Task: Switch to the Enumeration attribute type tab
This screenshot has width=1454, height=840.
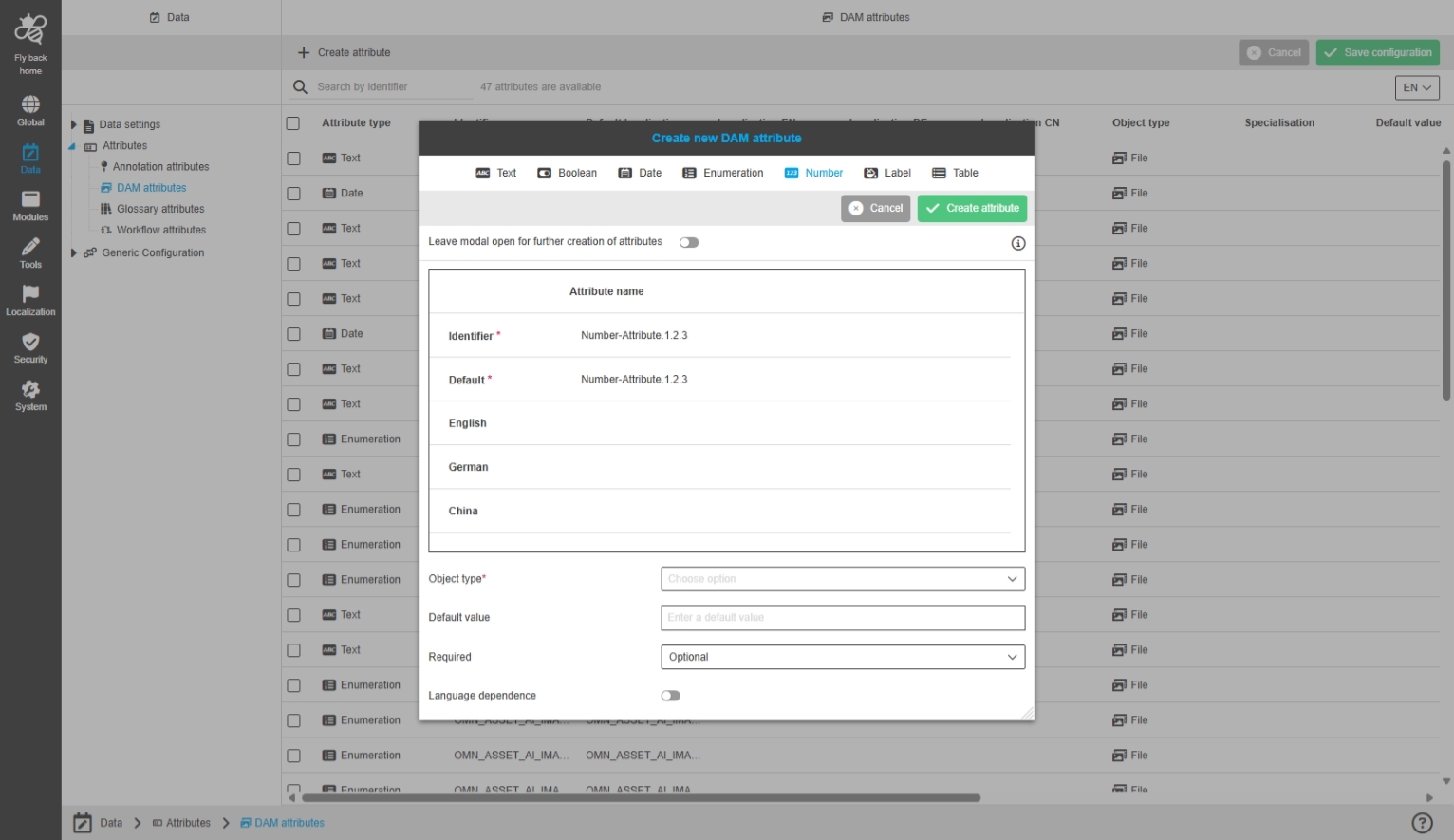Action: point(723,173)
